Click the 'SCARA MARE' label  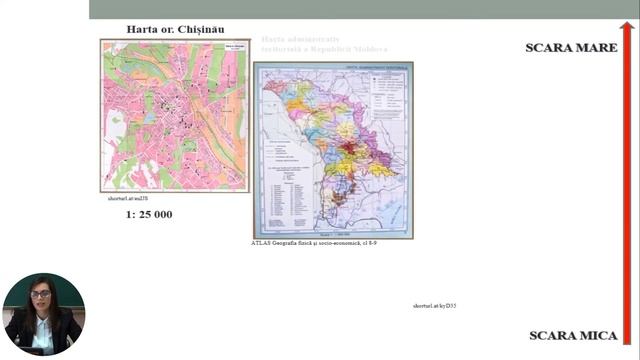[x=571, y=48]
